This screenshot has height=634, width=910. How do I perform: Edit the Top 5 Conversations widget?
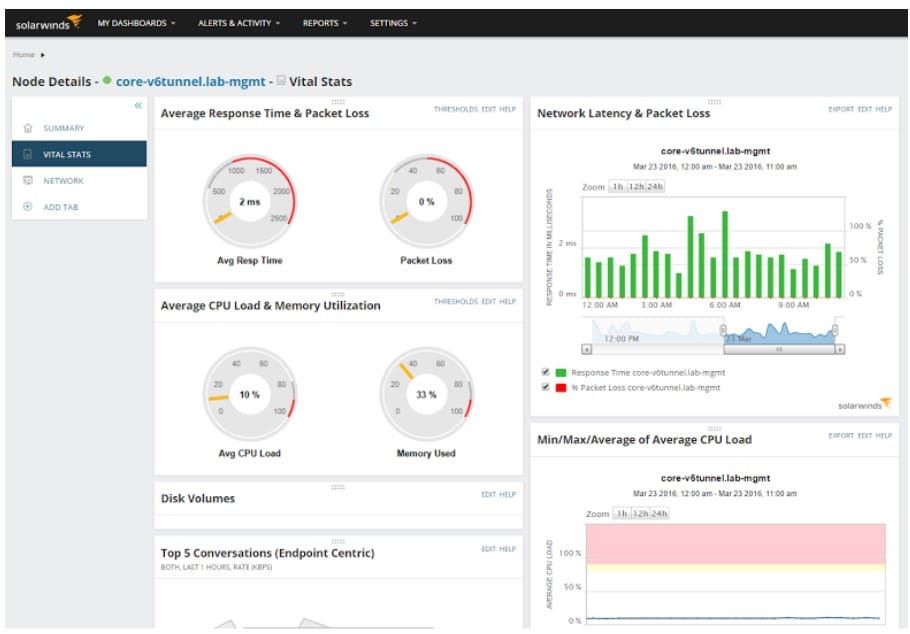pos(489,549)
